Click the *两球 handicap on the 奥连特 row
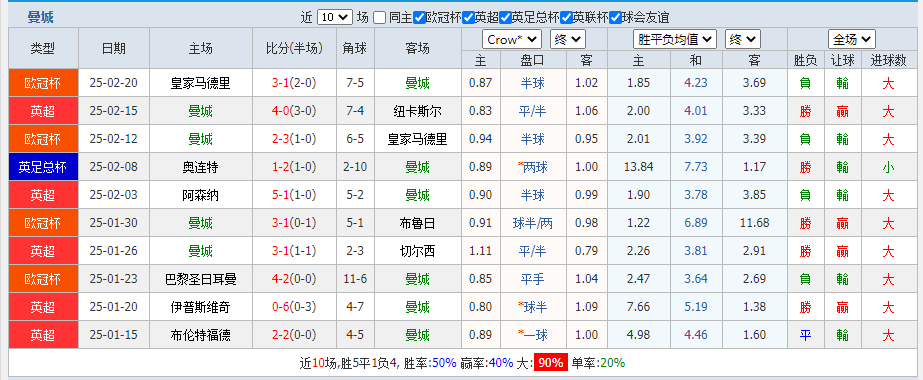The image size is (923, 380). click(533, 167)
